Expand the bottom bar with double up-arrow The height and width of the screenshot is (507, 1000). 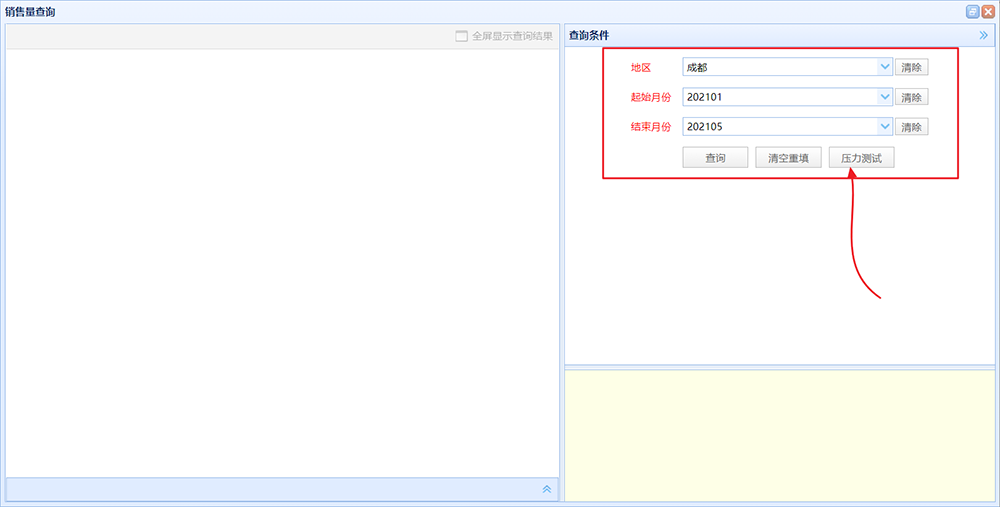tap(547, 489)
